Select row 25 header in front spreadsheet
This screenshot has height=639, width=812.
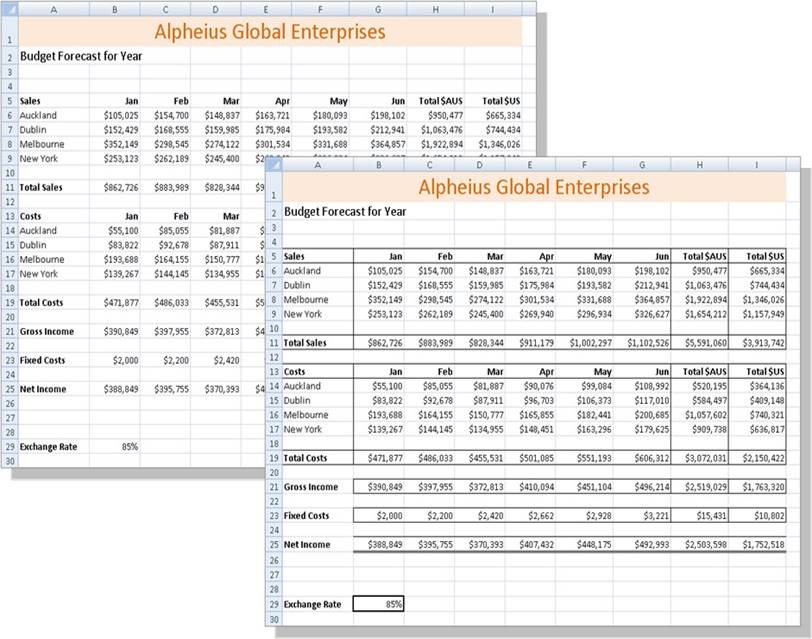pyautogui.click(x=274, y=545)
